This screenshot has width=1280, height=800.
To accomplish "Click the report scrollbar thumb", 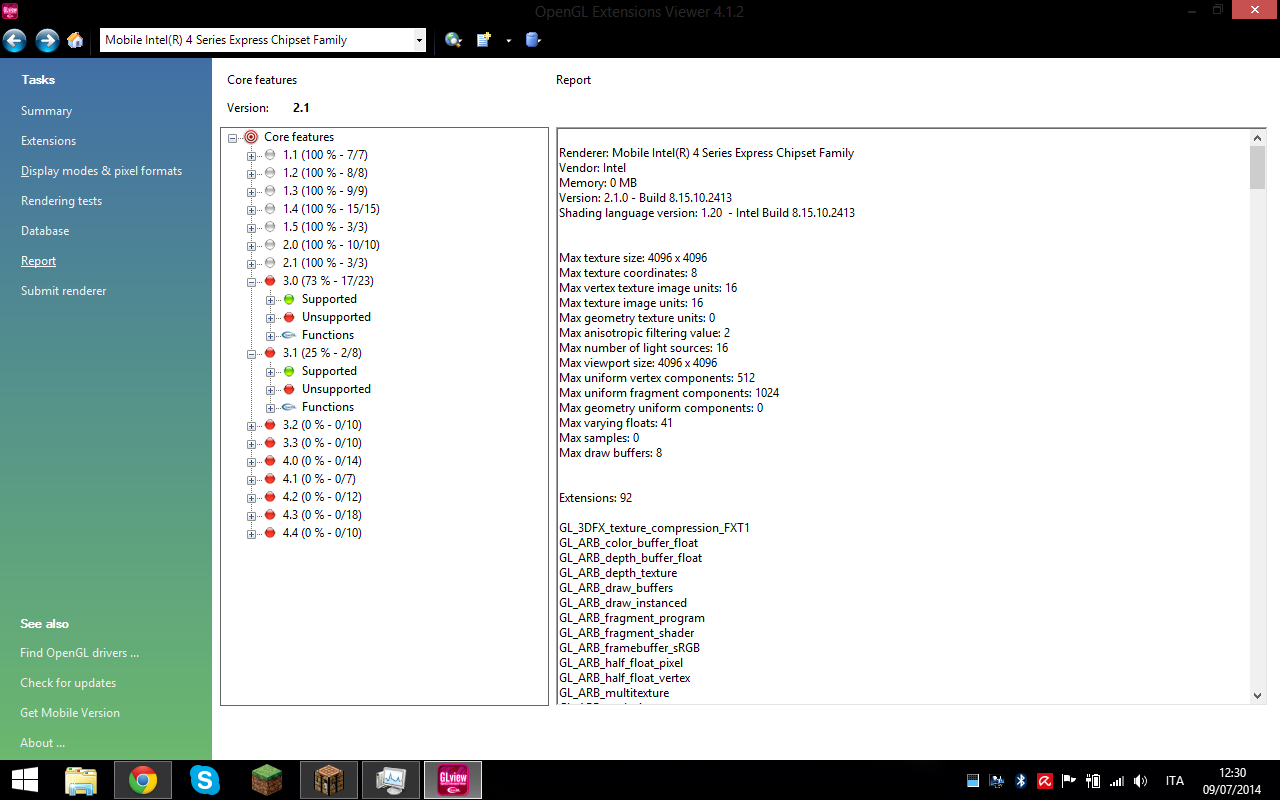I will [1258, 167].
